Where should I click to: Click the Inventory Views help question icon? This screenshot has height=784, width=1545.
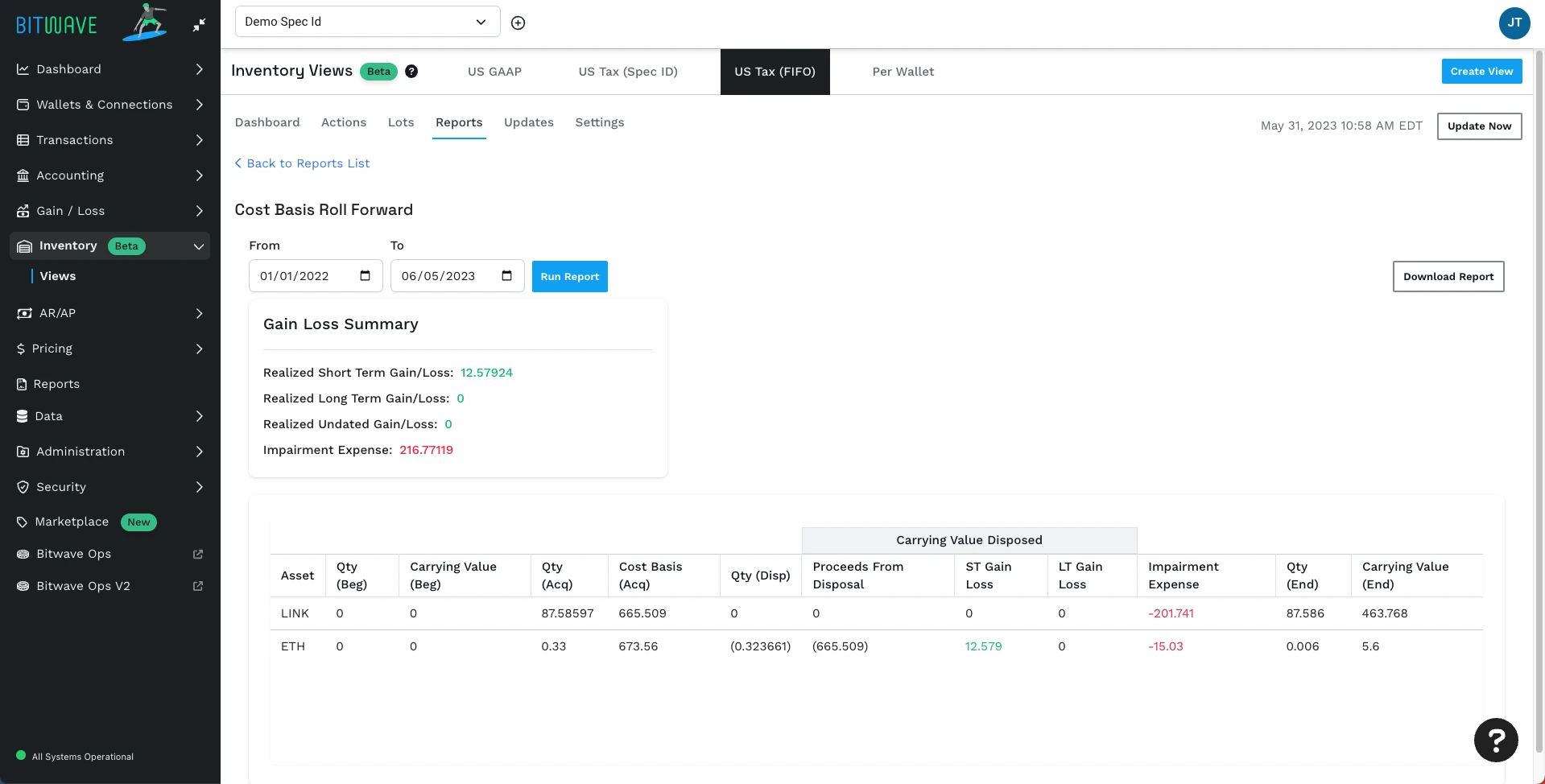(x=411, y=71)
